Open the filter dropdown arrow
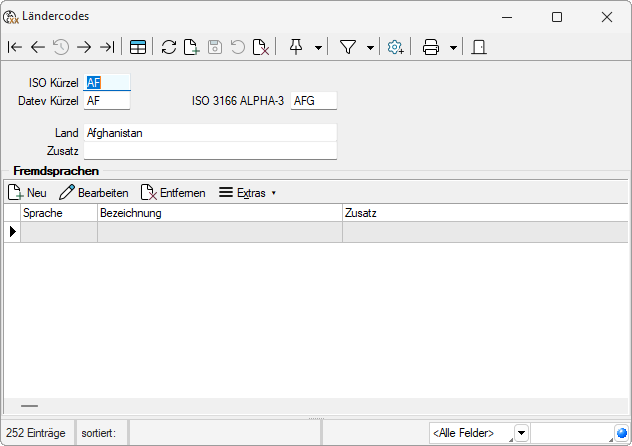The height and width of the screenshot is (446, 632). coord(370,48)
